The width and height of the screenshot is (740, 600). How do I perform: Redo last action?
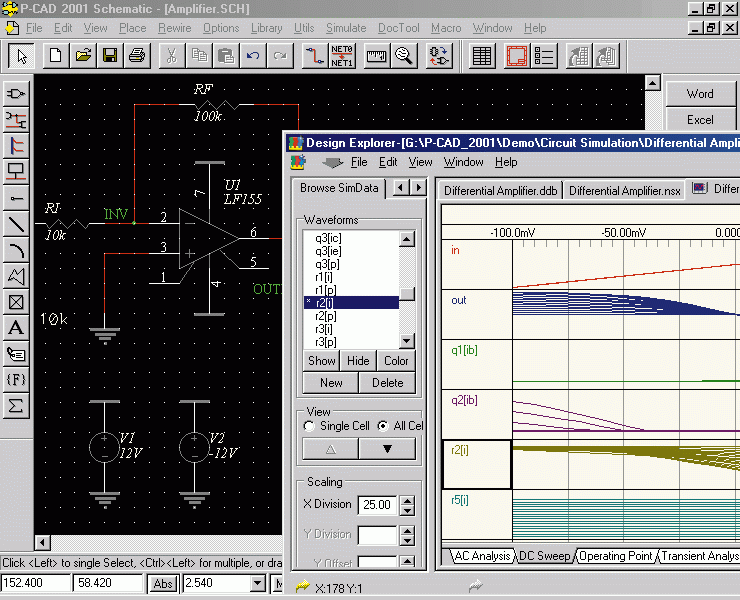pyautogui.click(x=280, y=56)
